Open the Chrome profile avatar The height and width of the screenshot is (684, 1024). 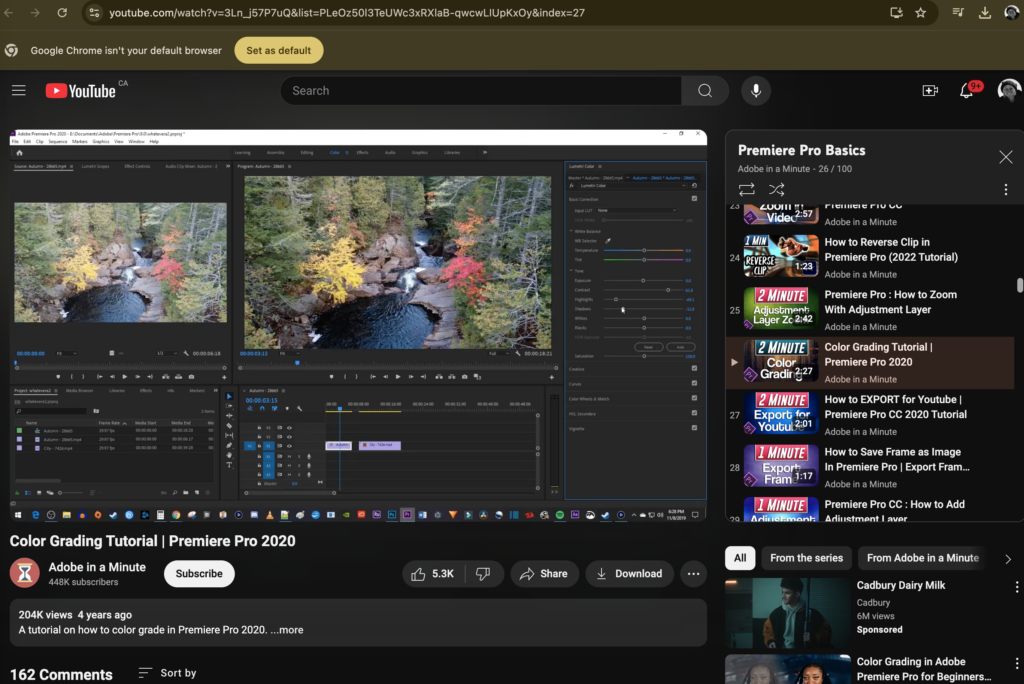click(x=1012, y=12)
